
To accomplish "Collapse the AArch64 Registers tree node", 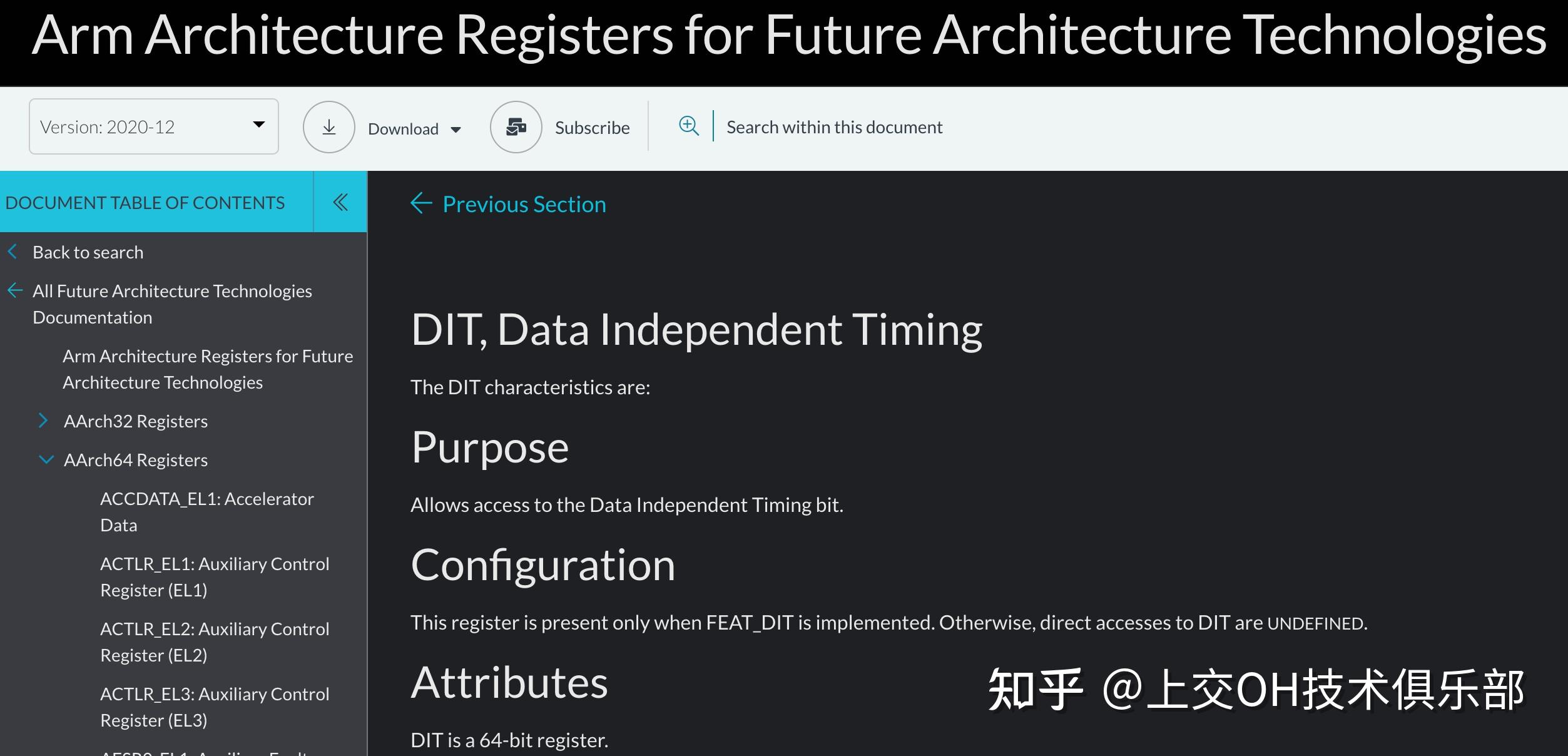I will 46,459.
